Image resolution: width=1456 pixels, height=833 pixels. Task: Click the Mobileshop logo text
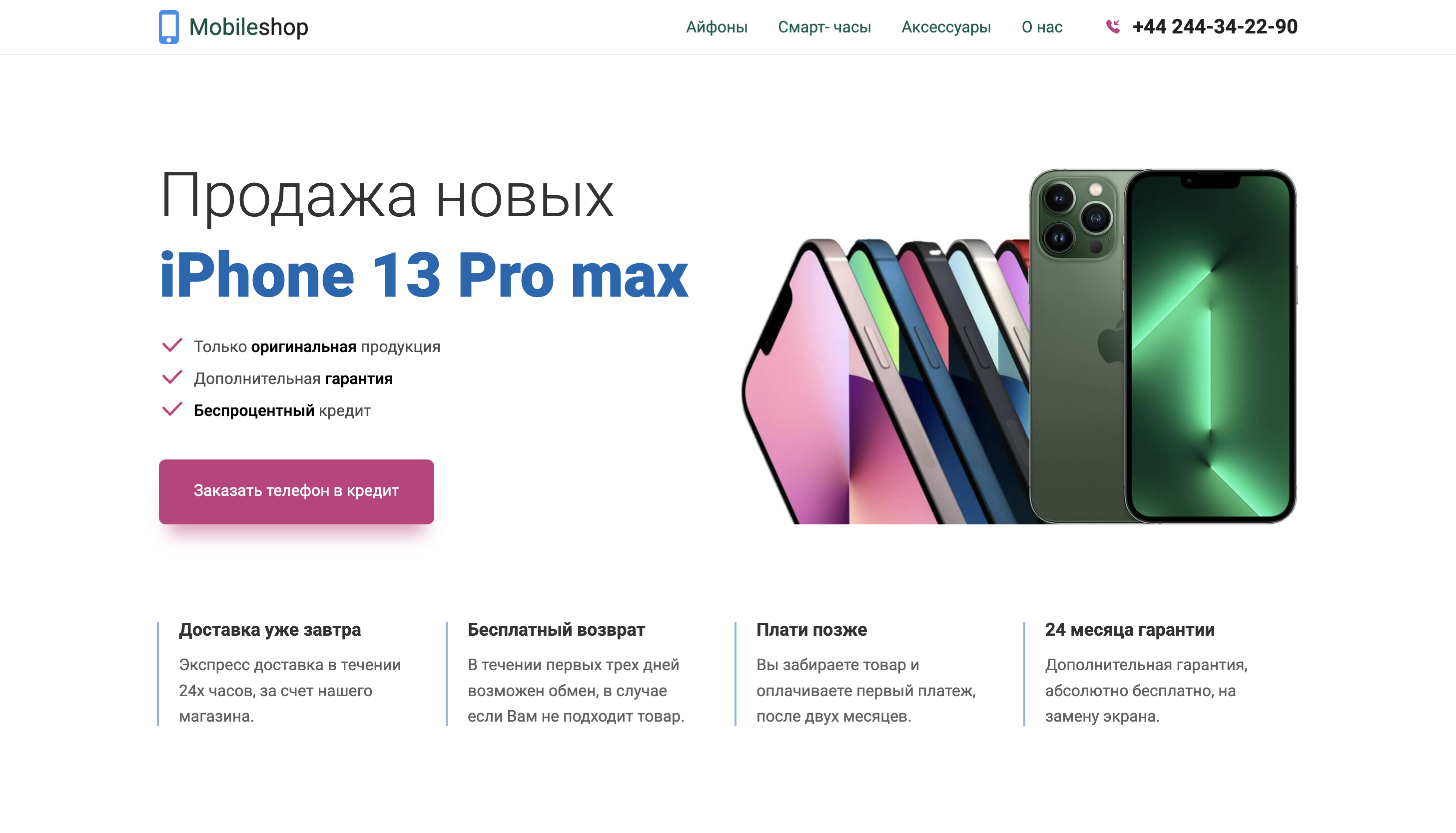pyautogui.click(x=248, y=27)
